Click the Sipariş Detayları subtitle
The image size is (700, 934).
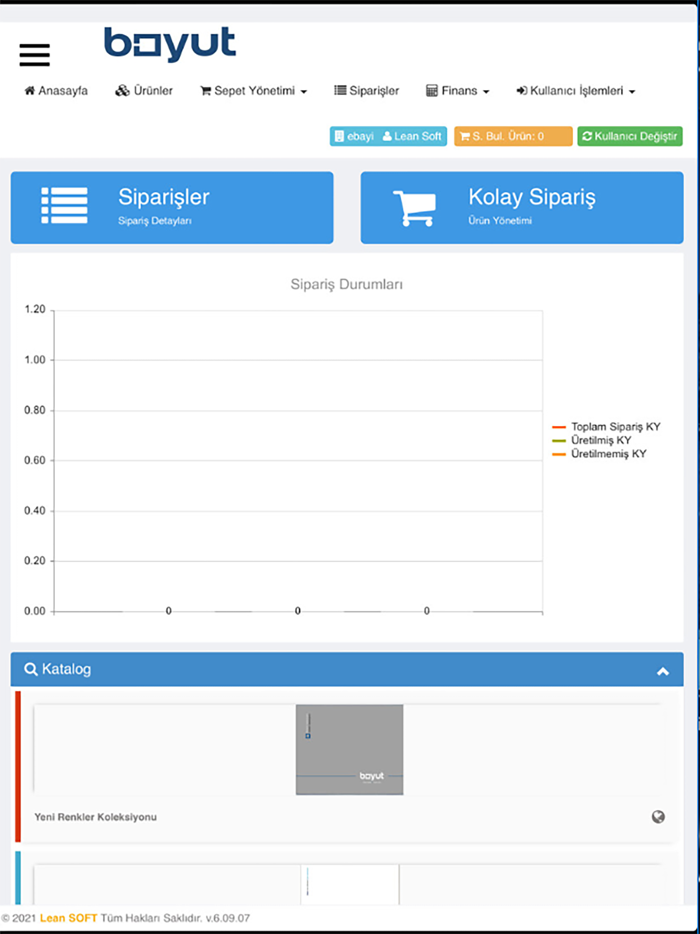[155, 221]
